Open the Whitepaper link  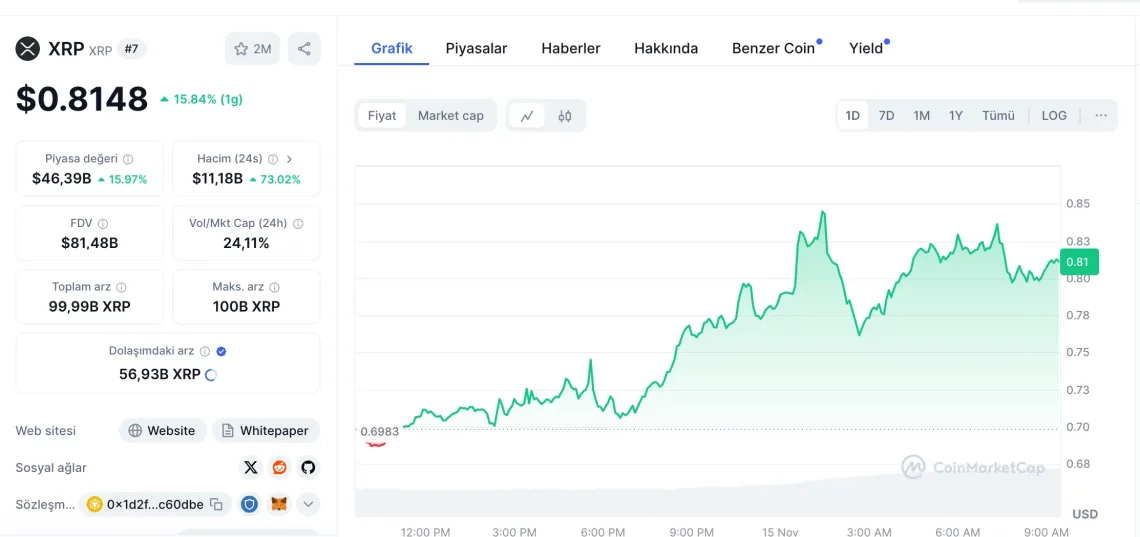point(266,430)
